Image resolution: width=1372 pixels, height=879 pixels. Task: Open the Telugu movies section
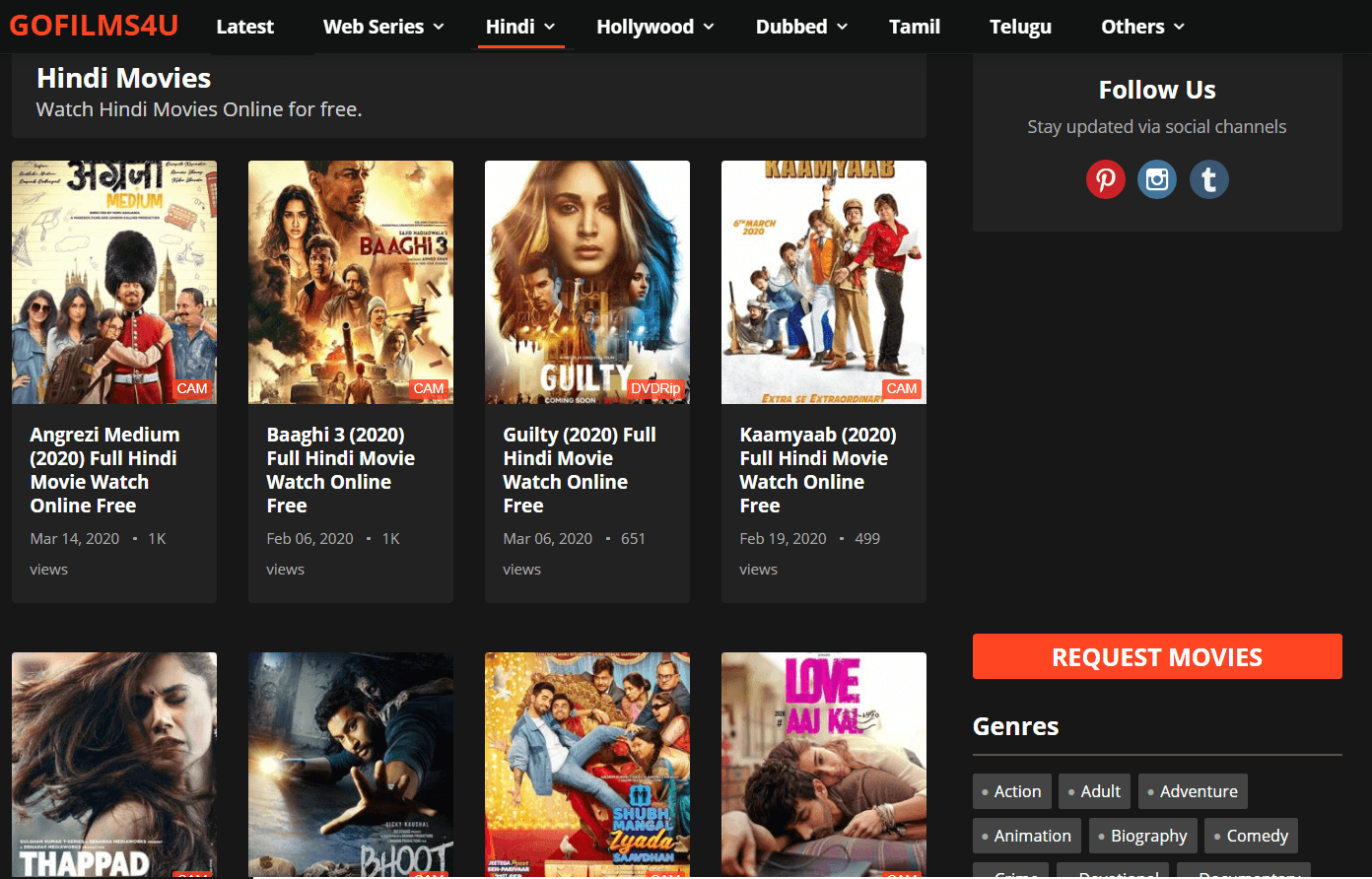(x=1020, y=27)
